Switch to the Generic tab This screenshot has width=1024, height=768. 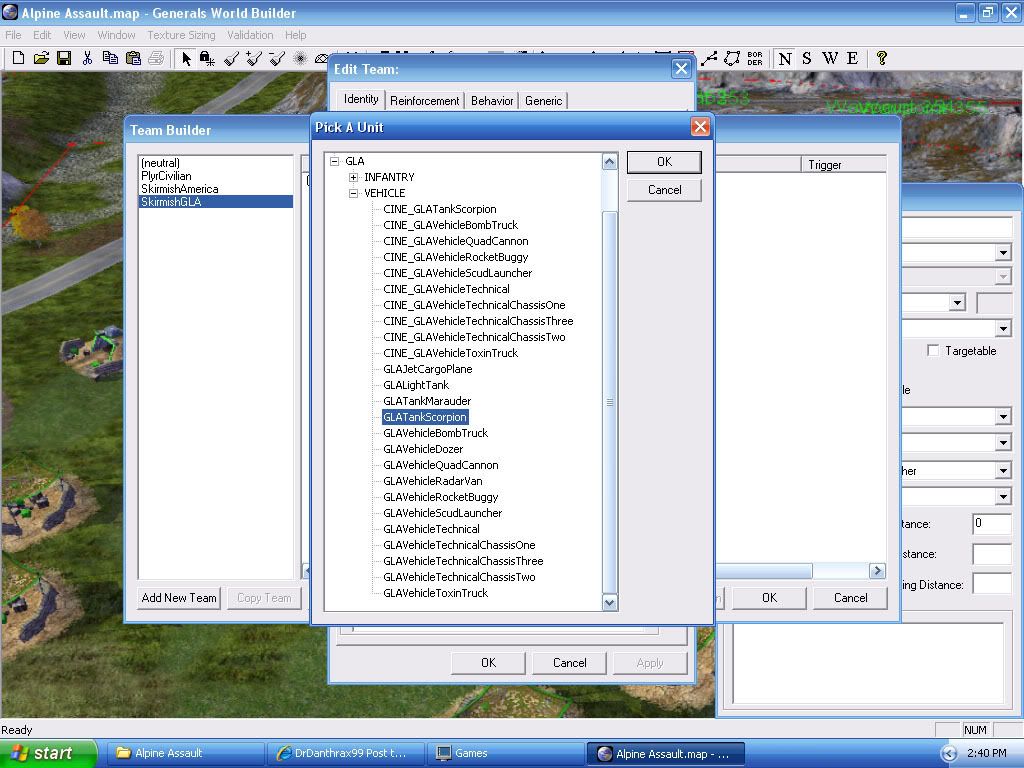coord(543,101)
